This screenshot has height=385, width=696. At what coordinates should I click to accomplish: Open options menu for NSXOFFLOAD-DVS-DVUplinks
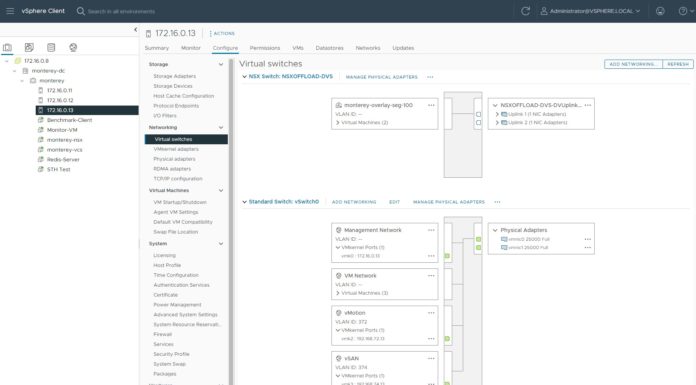coord(588,105)
